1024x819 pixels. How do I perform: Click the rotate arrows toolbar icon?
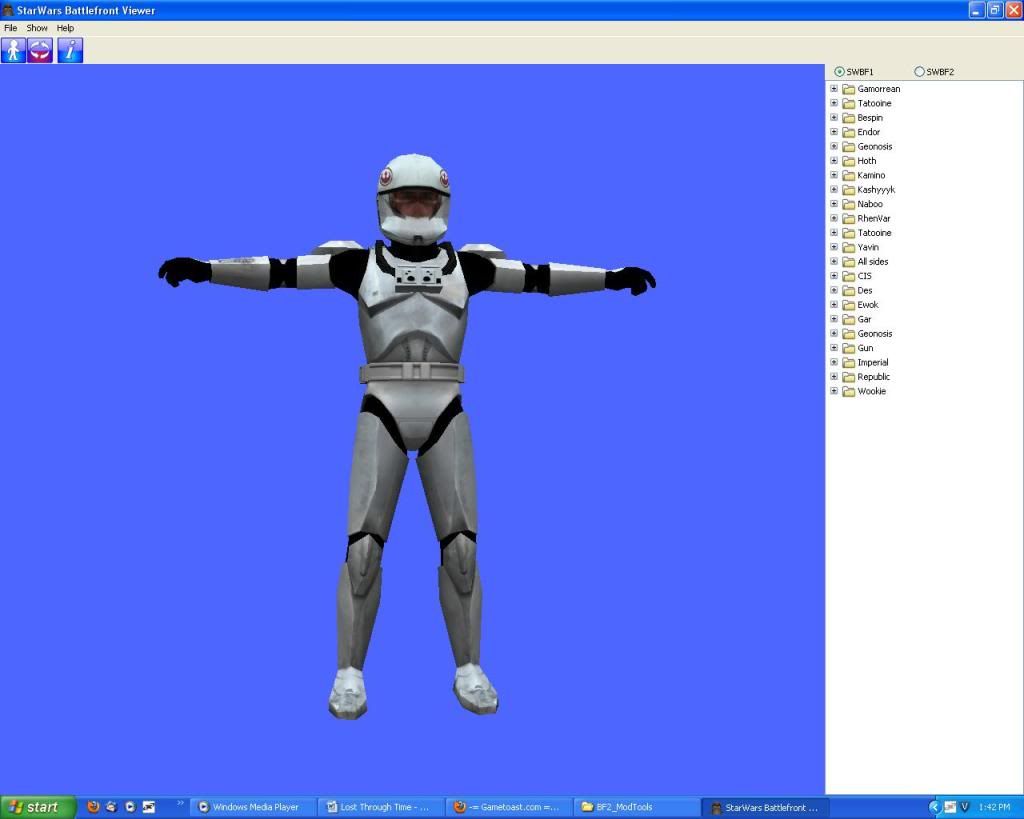click(40, 50)
